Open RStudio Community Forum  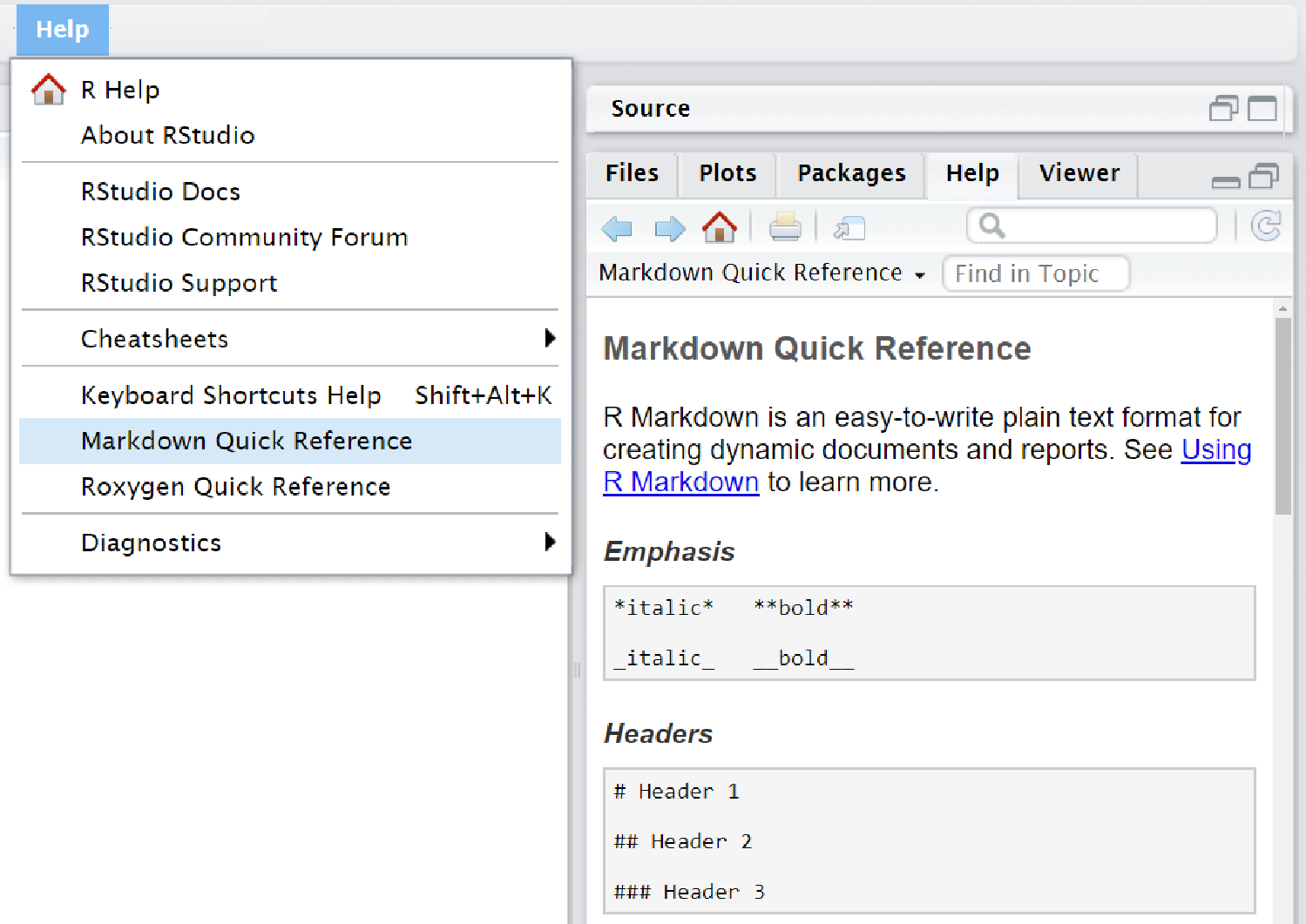click(290, 237)
